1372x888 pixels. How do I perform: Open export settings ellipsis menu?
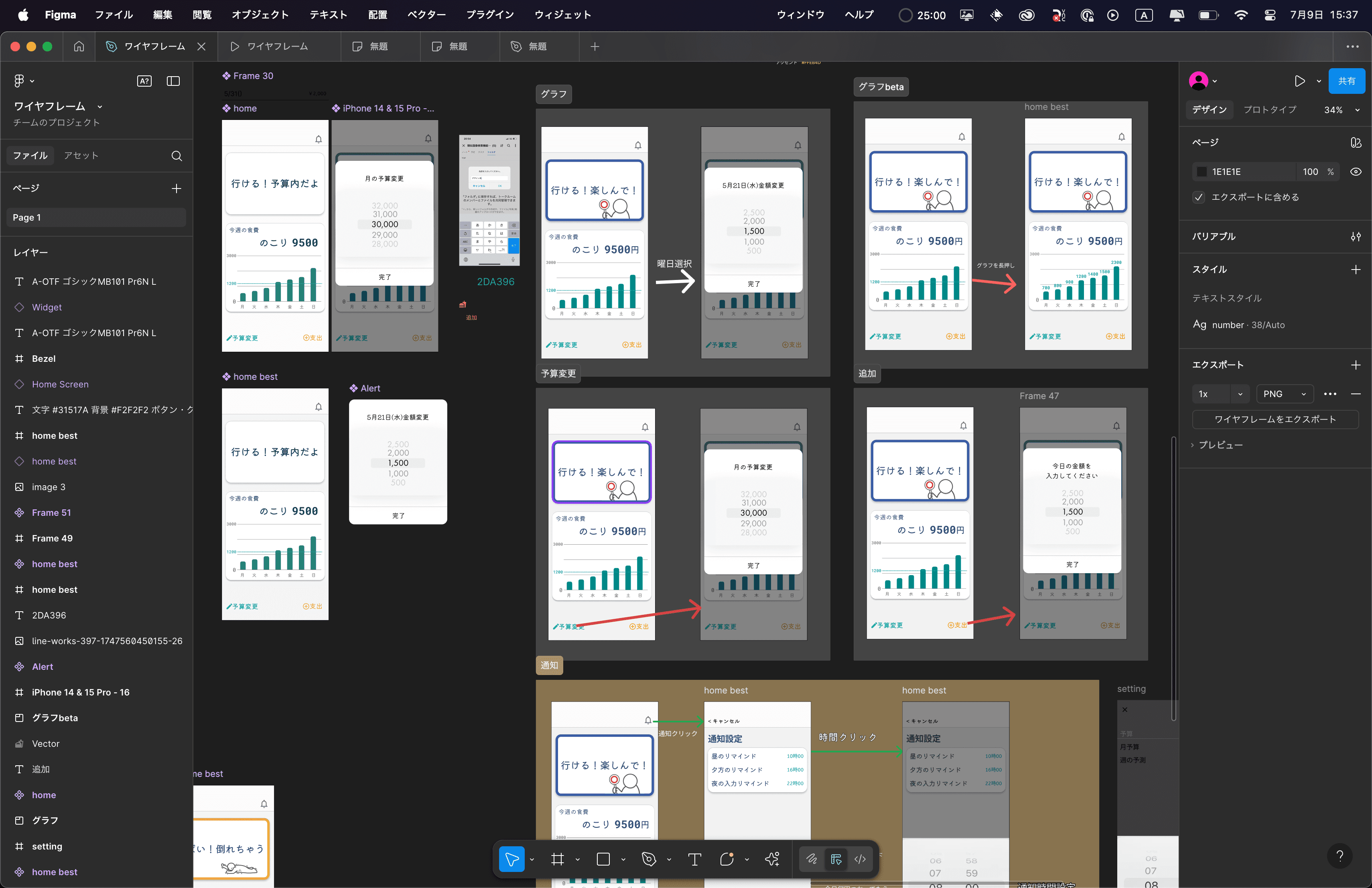tap(1330, 393)
